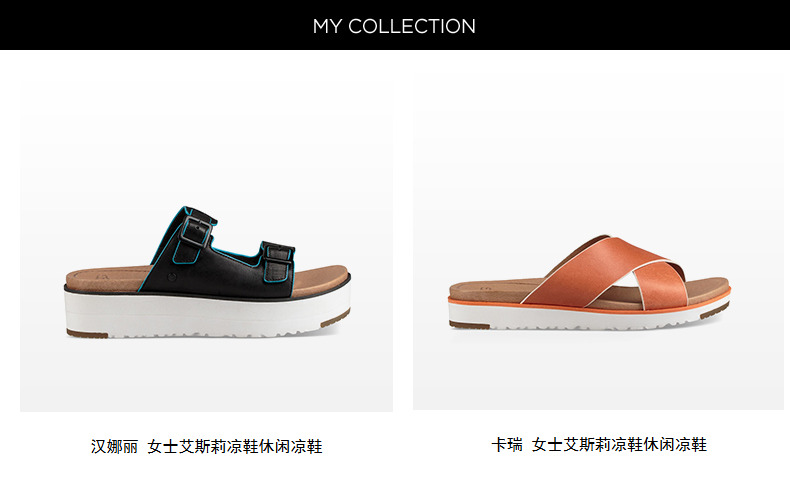Screen dimensions: 790x497
Task: Click the tan toe footbed of black sandal
Action: tap(320, 280)
